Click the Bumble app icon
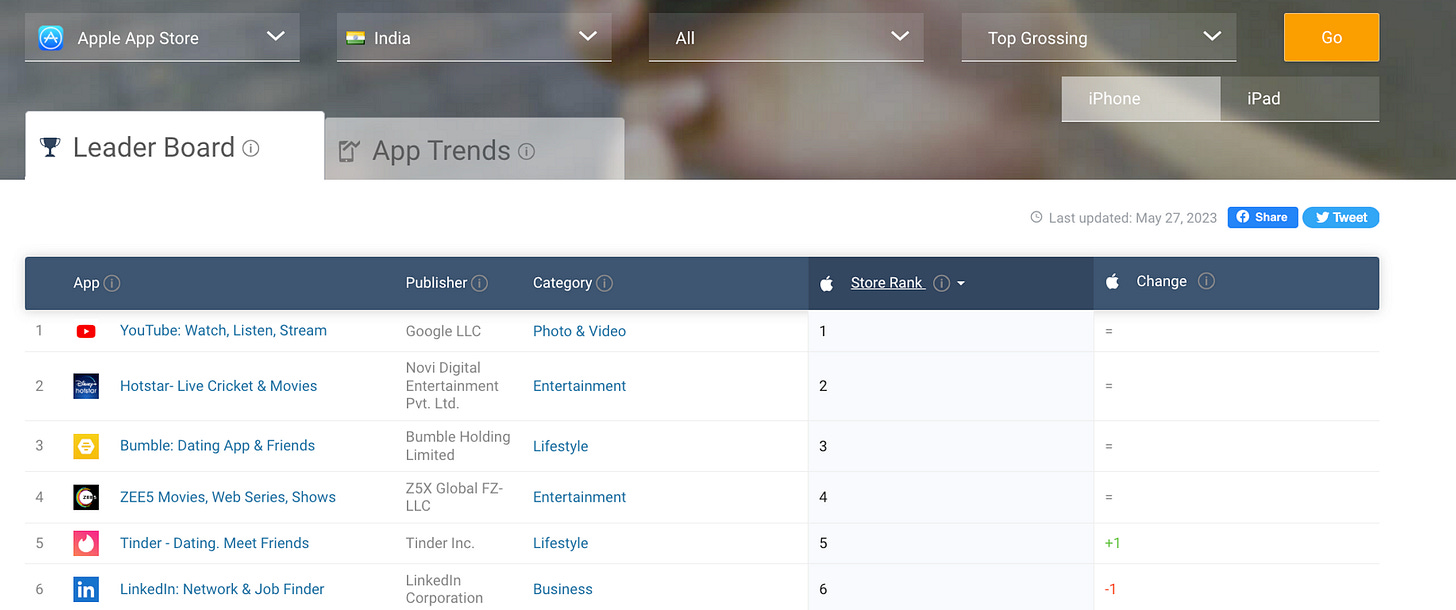This screenshot has height=610, width=1456. [86, 446]
